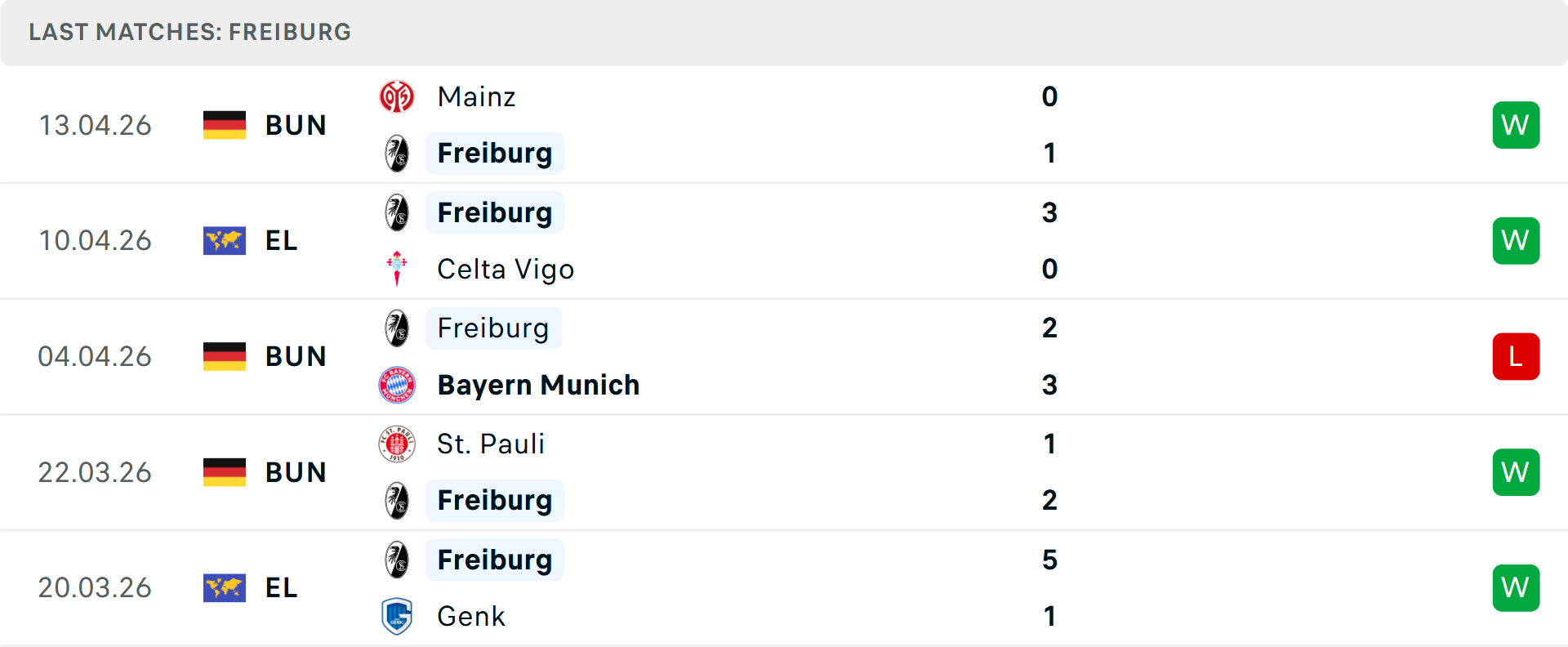Click the German flag beside 22.03.26
1568x647 pixels.
[225, 472]
